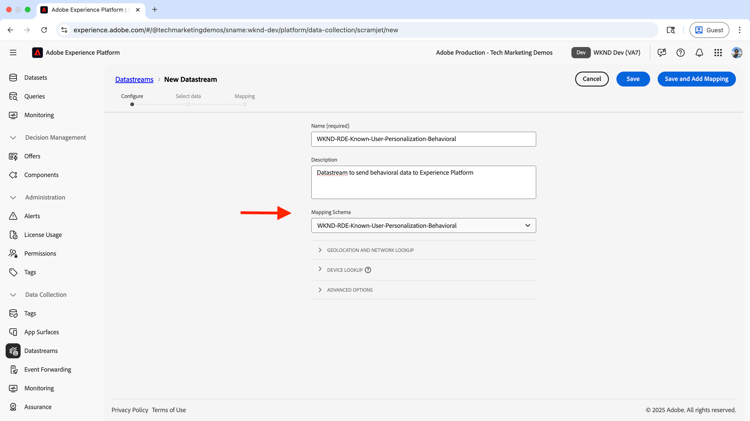Screen dimensions: 750x421
Task: Open Administration Tags sidebar icon
Action: (13, 272)
